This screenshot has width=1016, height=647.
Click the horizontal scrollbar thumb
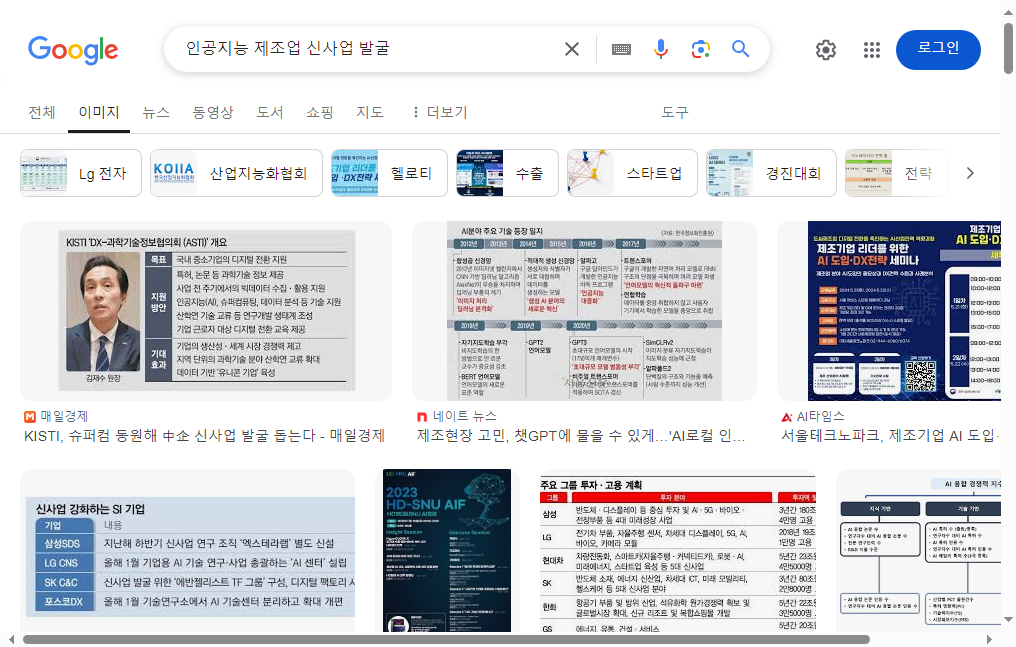[446, 640]
